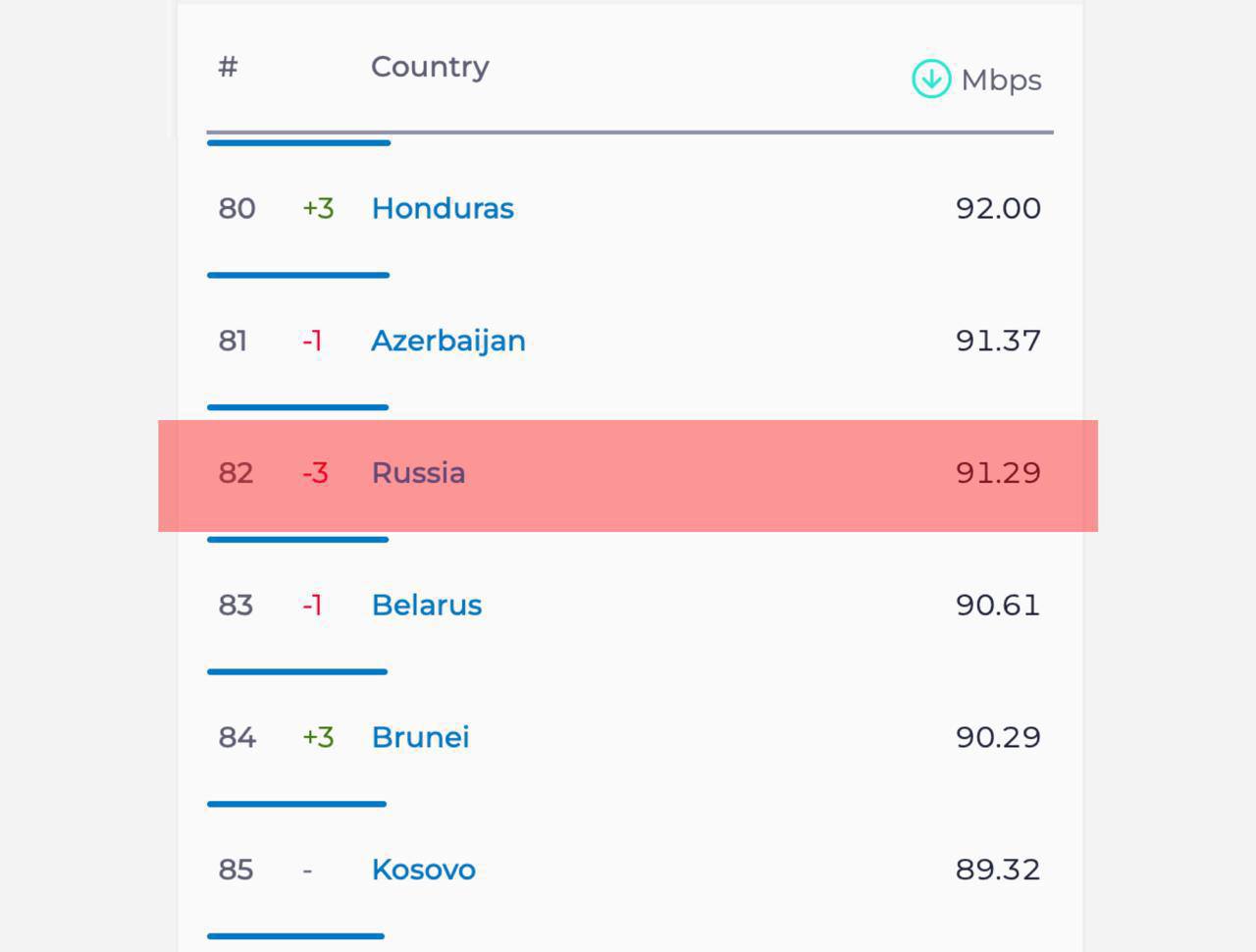Click the 91.37 speed for Azerbaijan
Screen dimensions: 1256x952
[998, 341]
